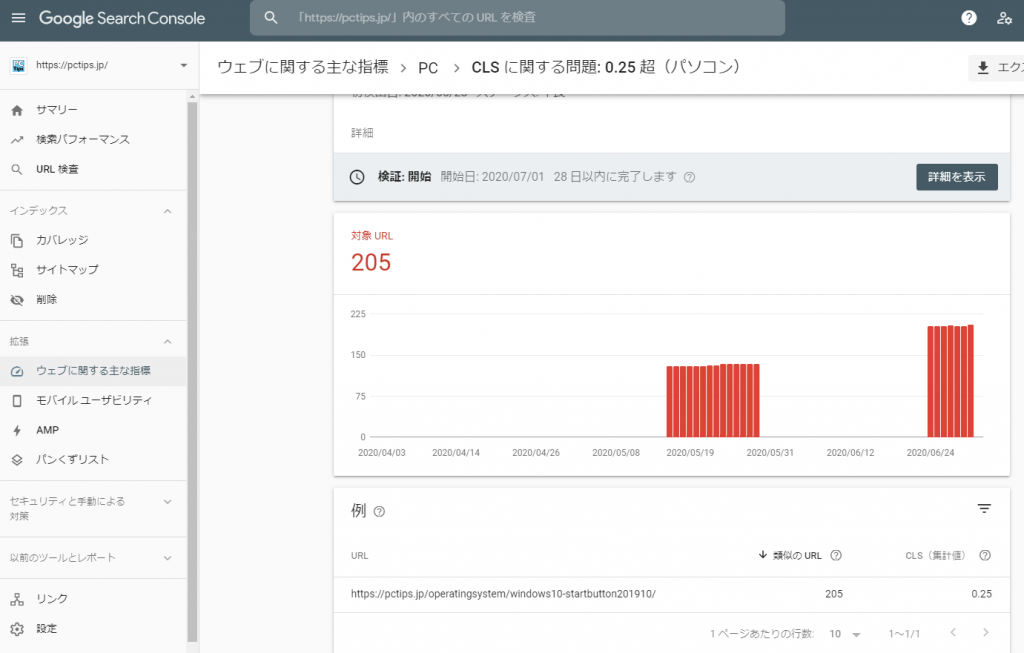This screenshot has height=653, width=1024.
Task: Go to PC breadcrumb link
Action: pos(428,68)
